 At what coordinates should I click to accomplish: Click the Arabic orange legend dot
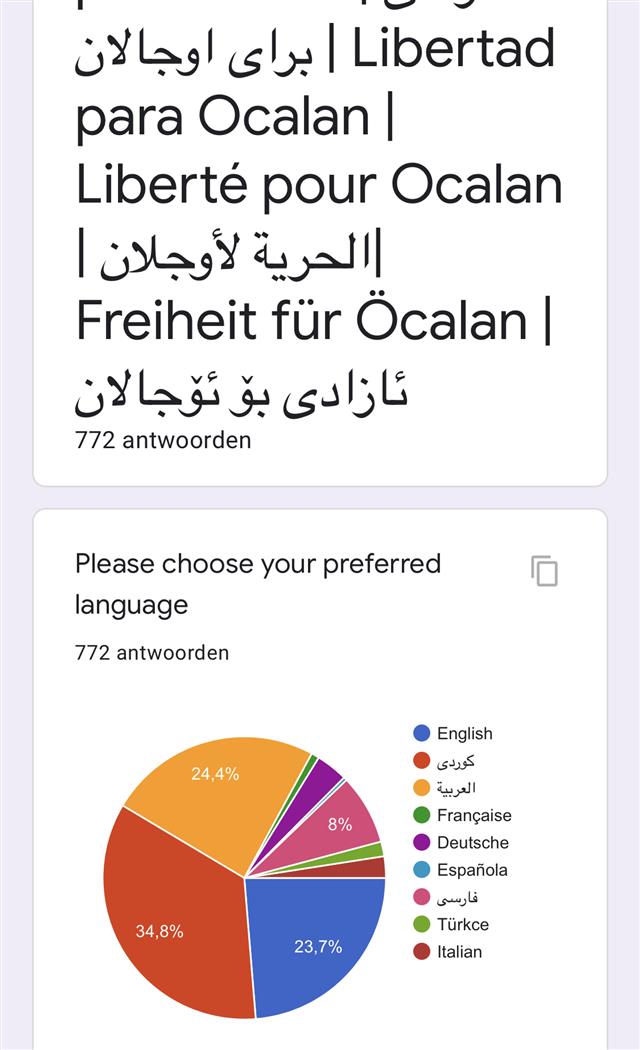coord(422,788)
